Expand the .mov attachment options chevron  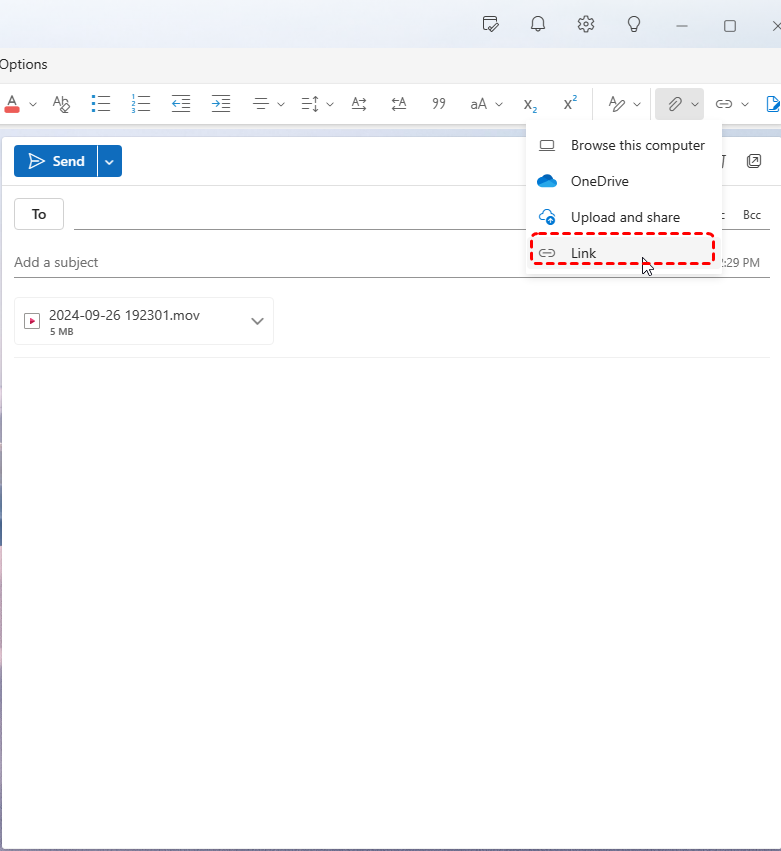coord(257,321)
